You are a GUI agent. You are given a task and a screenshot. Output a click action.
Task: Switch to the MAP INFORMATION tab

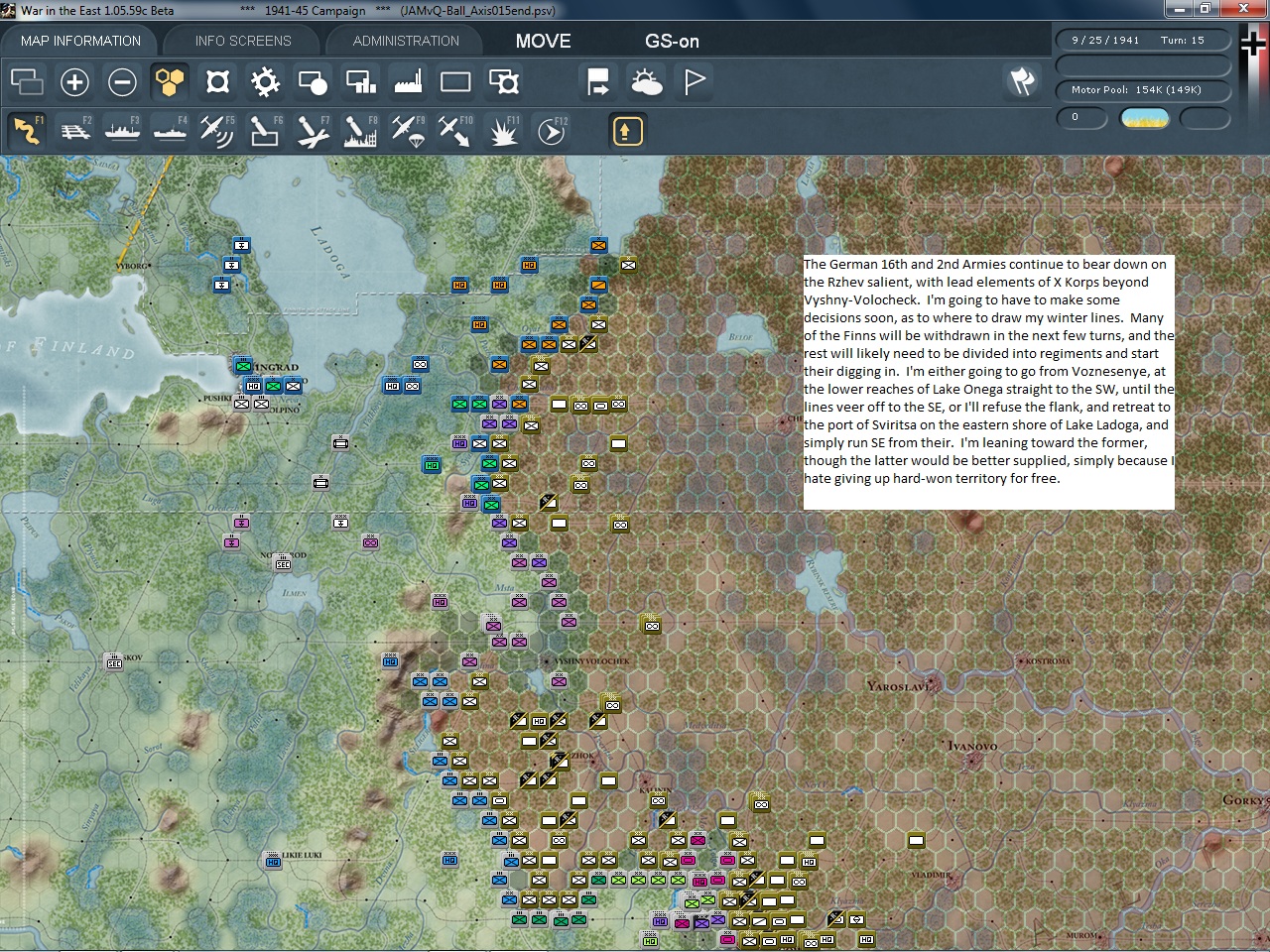pyautogui.click(x=80, y=41)
